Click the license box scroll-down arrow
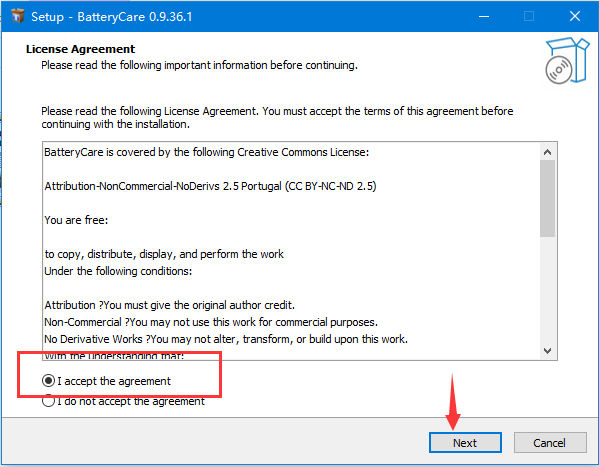 (547, 350)
